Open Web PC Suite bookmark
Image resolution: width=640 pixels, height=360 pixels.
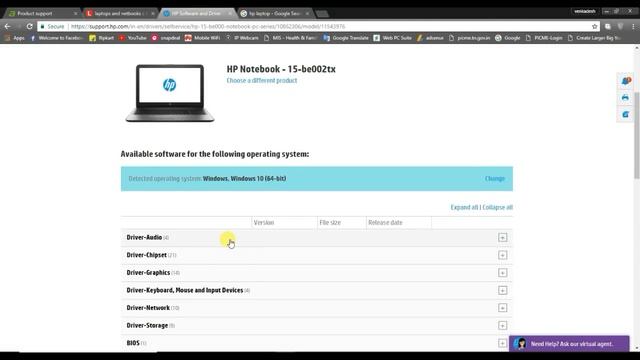coord(393,38)
